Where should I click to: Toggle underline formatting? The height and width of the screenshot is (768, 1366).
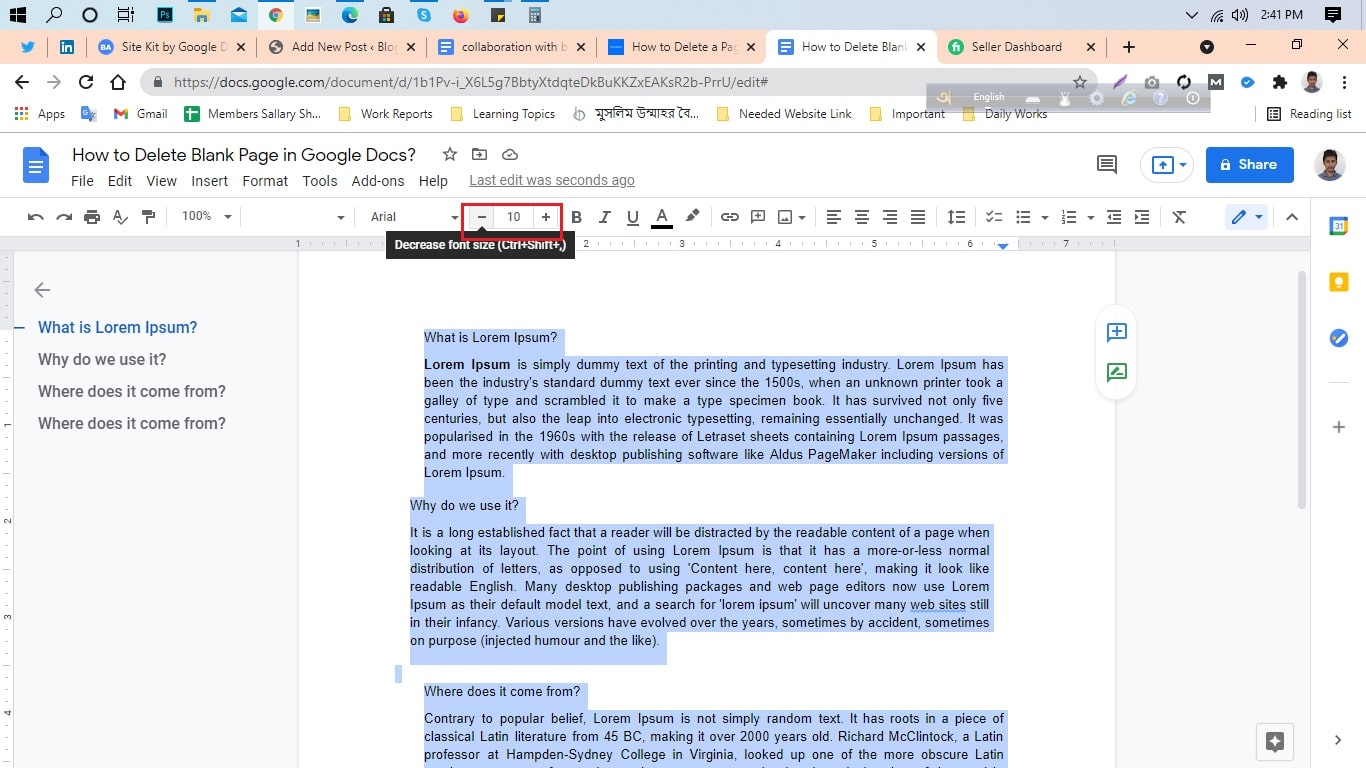click(x=632, y=216)
